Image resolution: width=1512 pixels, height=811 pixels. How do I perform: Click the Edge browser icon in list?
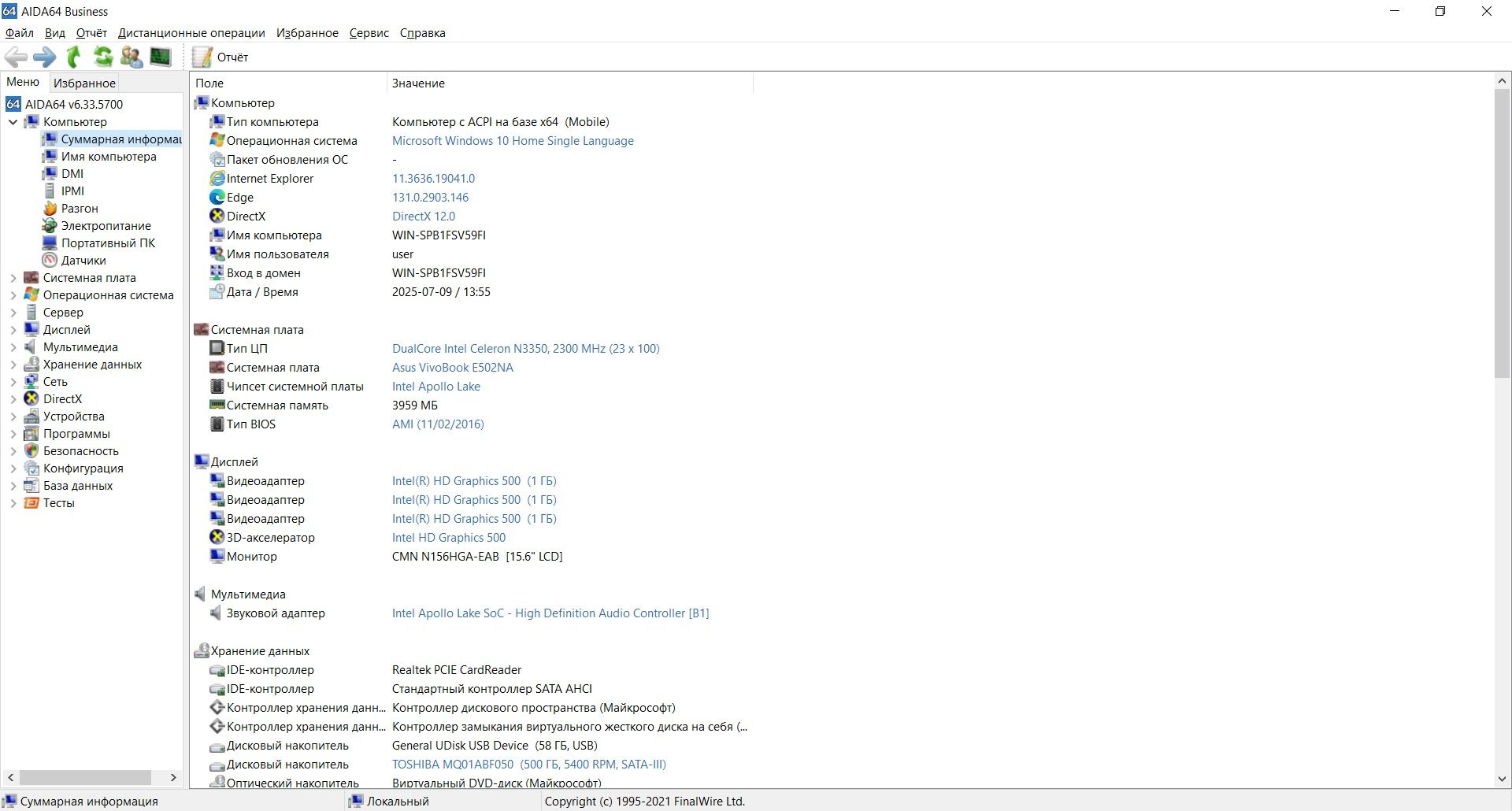[x=217, y=198]
